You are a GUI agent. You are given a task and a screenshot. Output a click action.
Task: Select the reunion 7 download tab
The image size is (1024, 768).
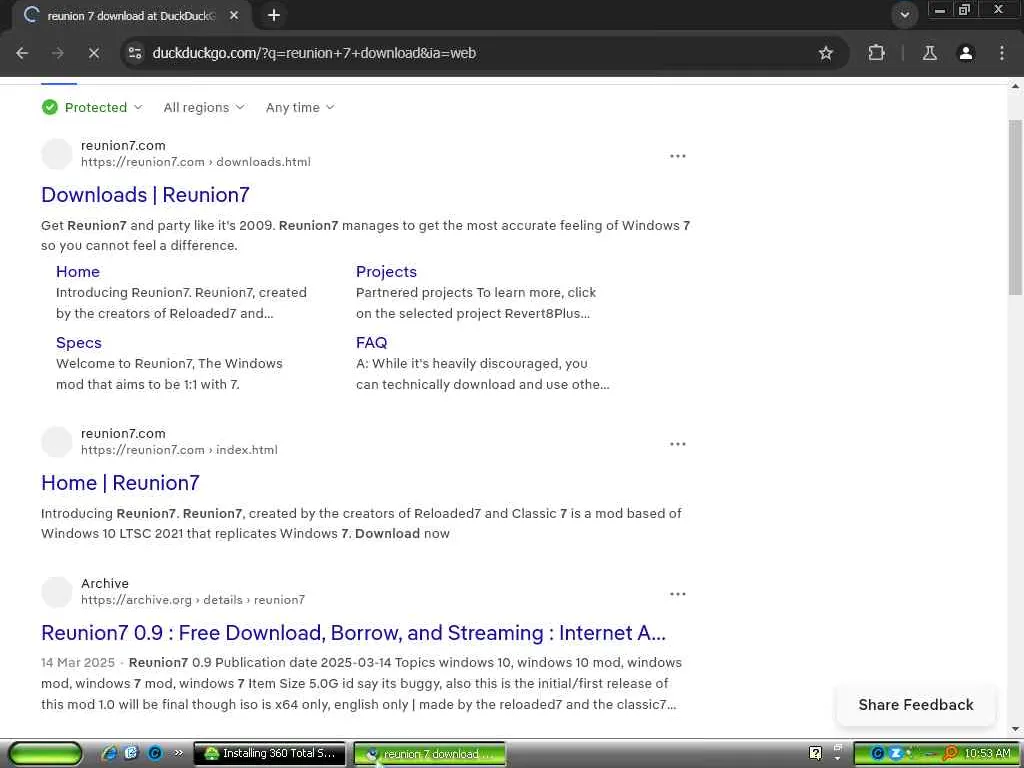[x=131, y=16]
